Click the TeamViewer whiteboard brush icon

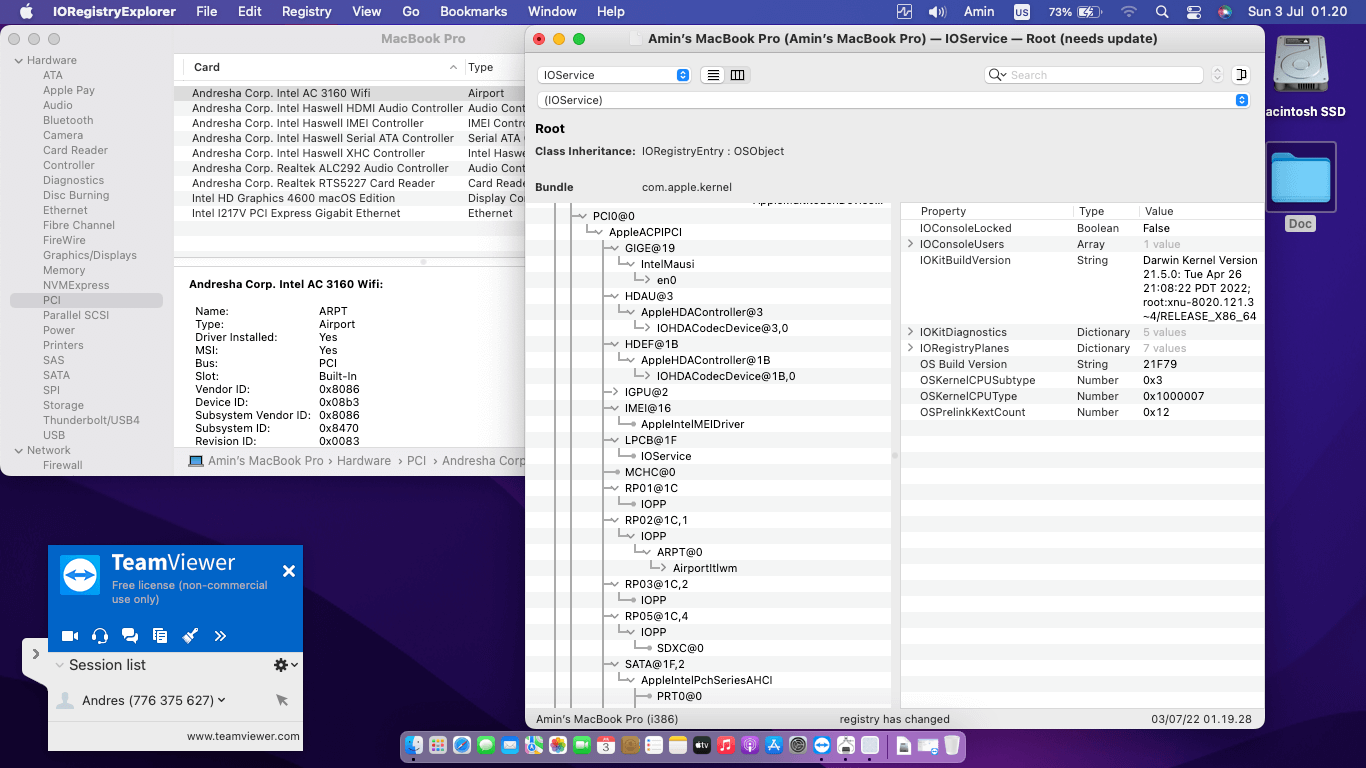tap(190, 636)
